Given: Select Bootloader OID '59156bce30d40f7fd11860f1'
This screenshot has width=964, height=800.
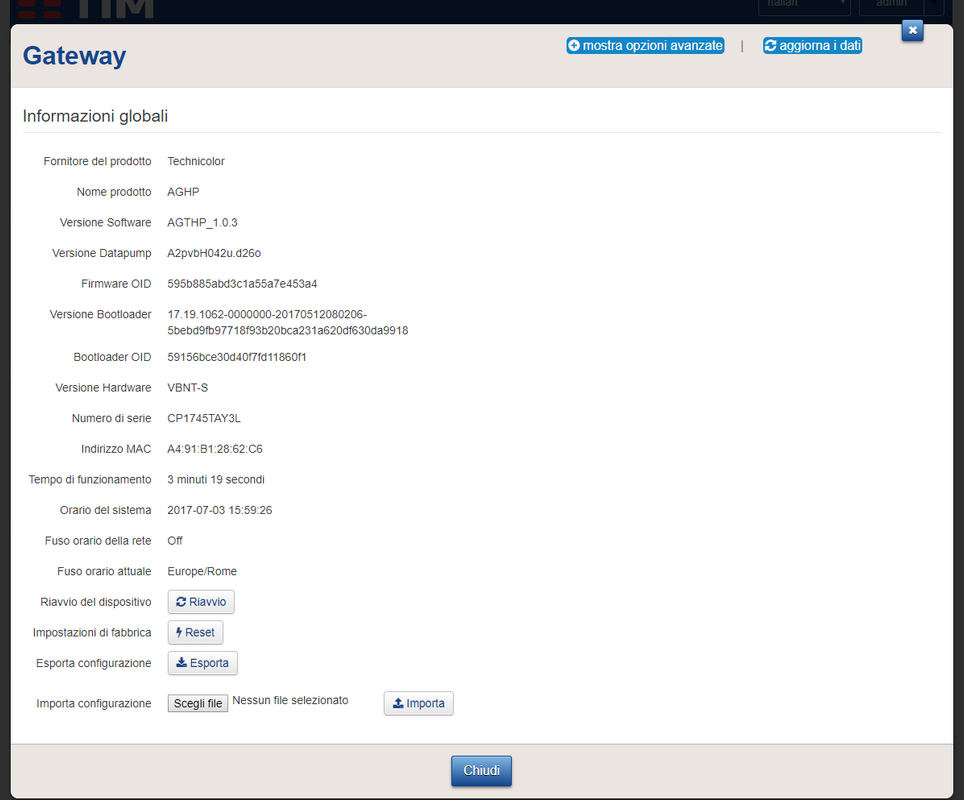Looking at the screenshot, I should pyautogui.click(x=237, y=357).
